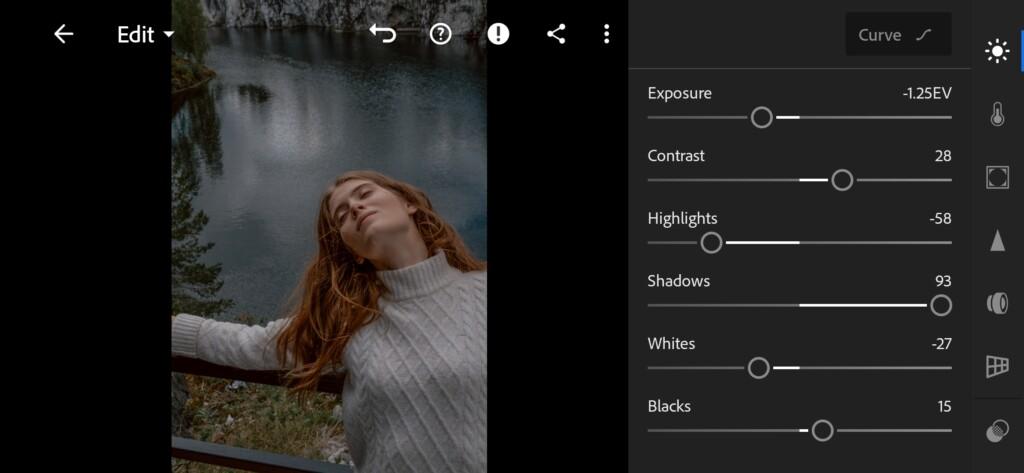Image resolution: width=1024 pixels, height=473 pixels.
Task: Open the three-dot overflow menu
Action: pos(607,34)
